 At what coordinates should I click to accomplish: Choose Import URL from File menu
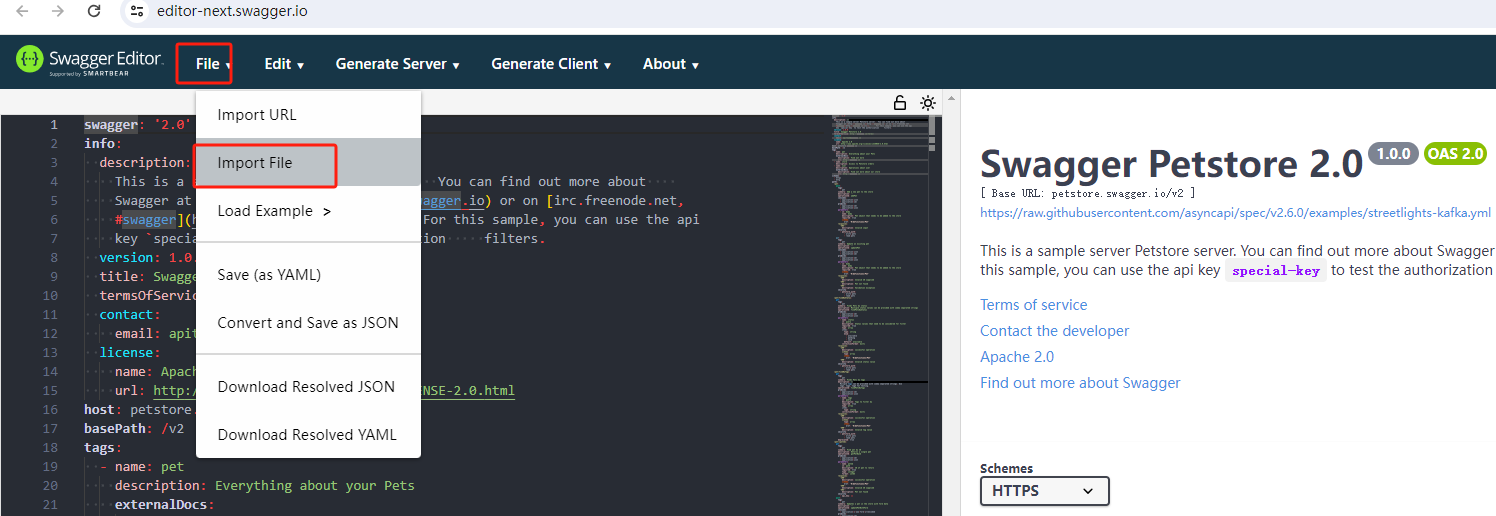[308, 115]
